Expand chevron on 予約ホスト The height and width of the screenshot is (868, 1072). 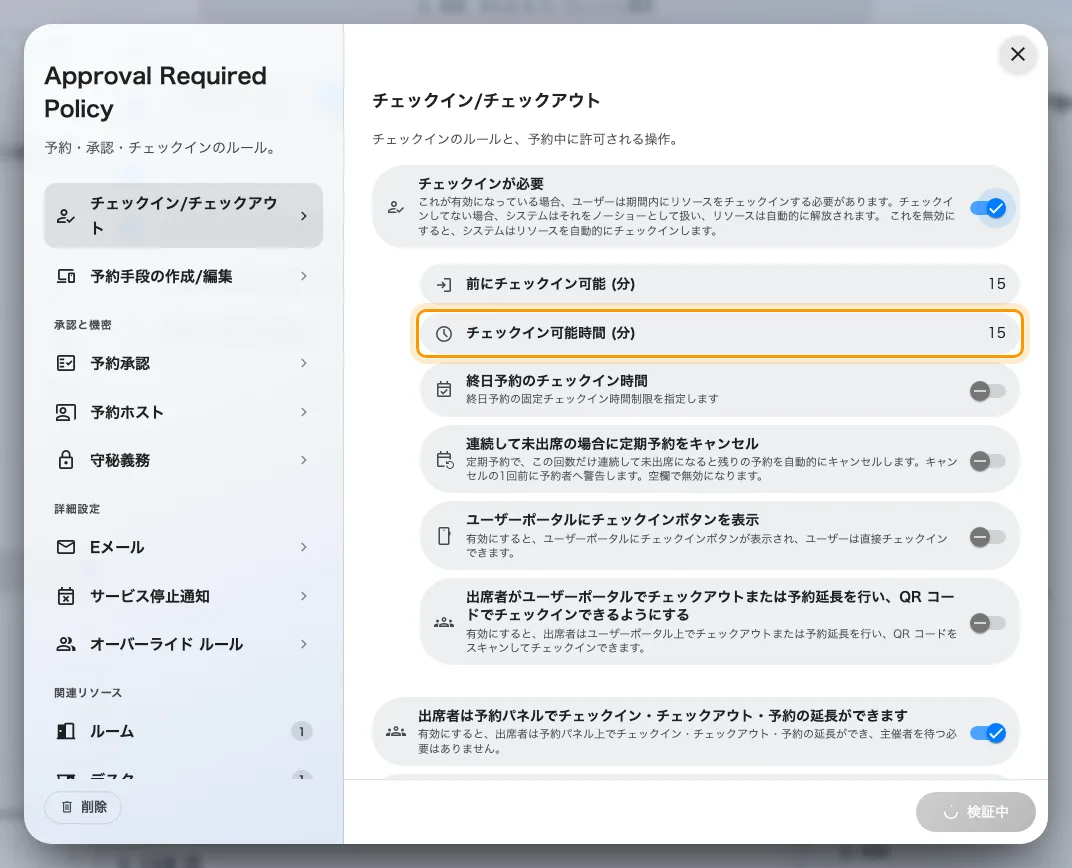tap(304, 412)
